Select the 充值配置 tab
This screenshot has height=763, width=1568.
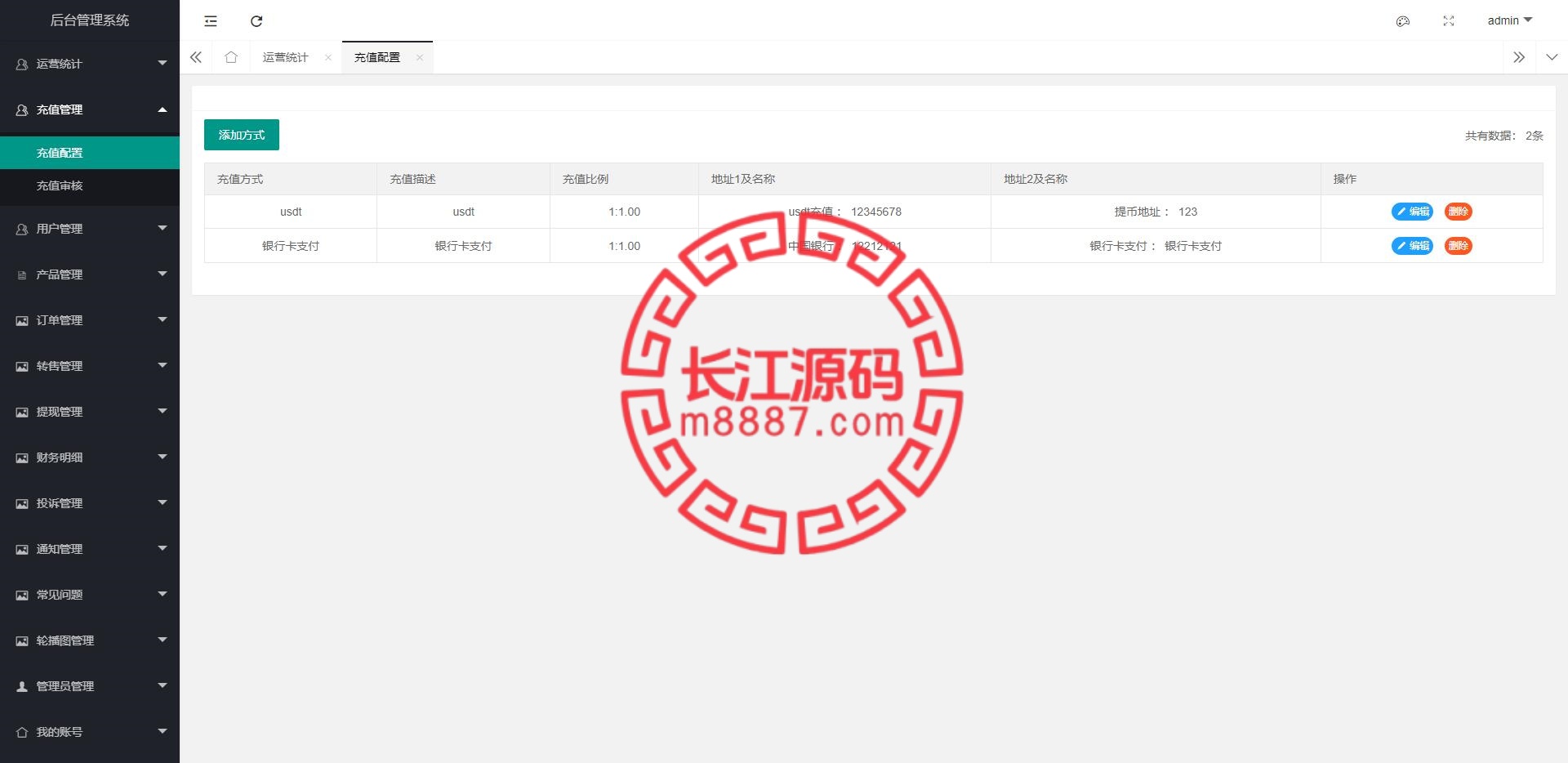(377, 57)
